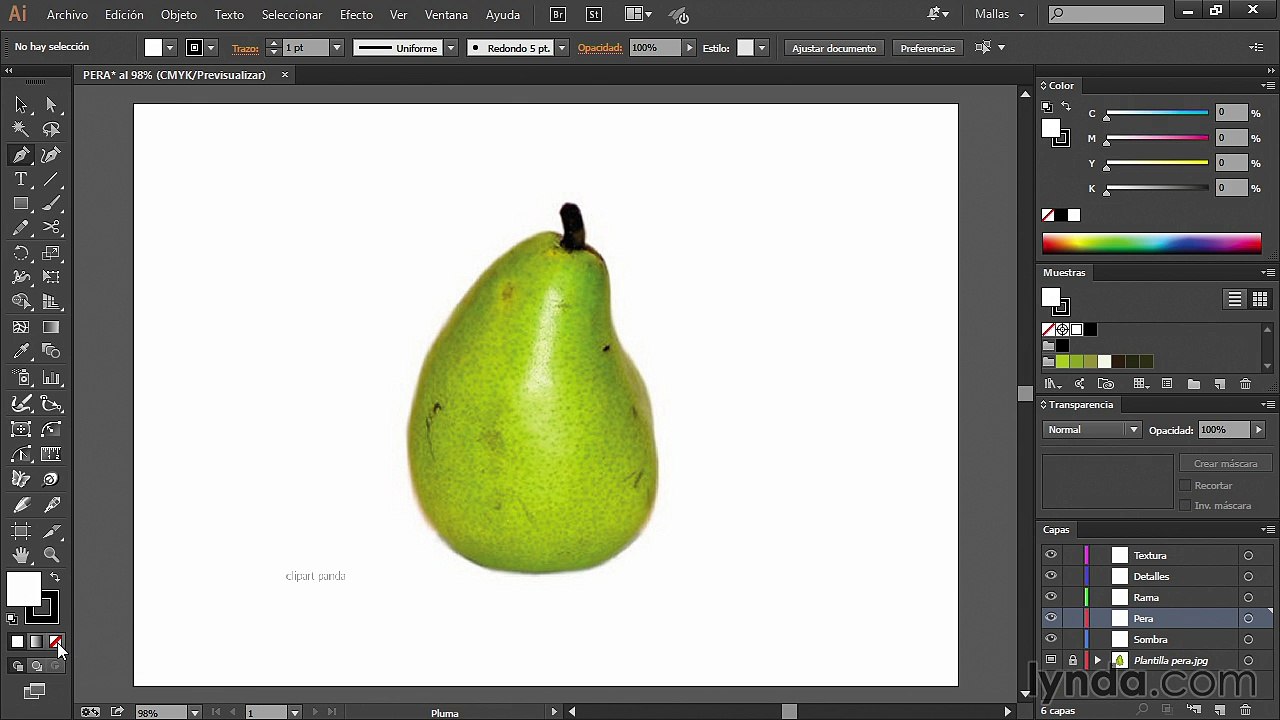
Task: Toggle the Recortar checkbox
Action: 1185,485
